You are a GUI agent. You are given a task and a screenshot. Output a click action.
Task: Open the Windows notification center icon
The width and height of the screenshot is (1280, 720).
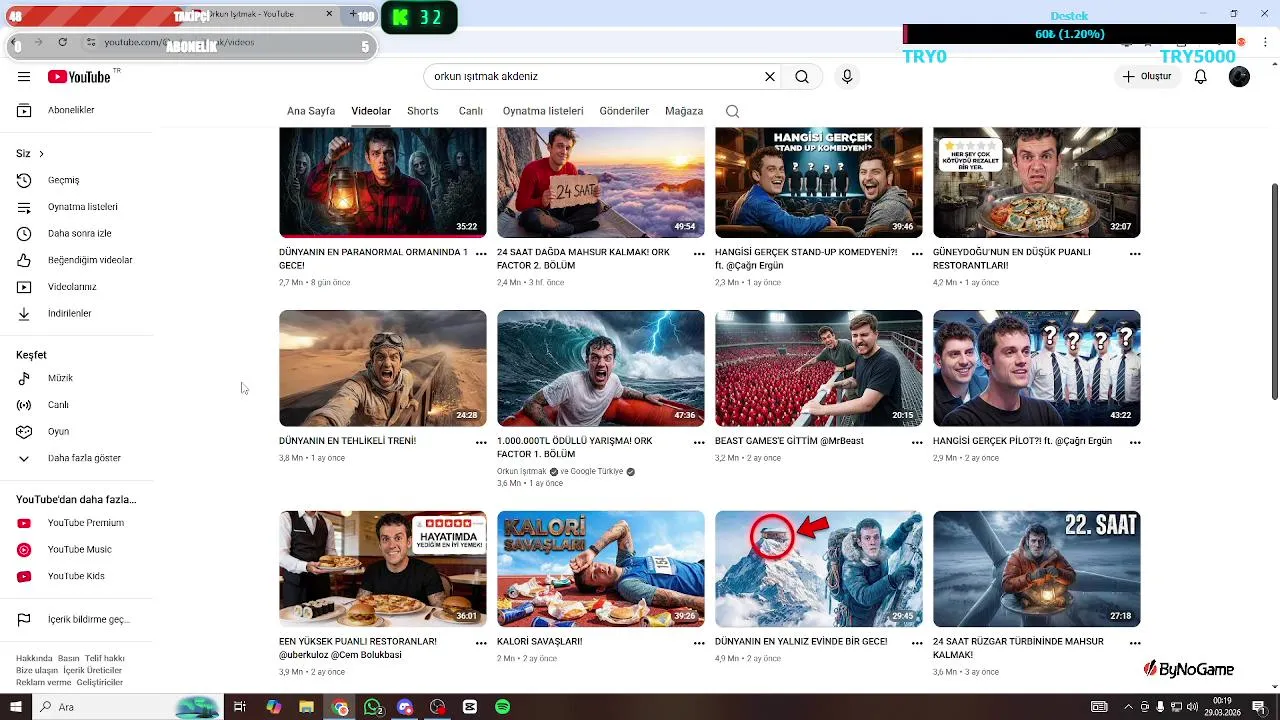[1259, 707]
